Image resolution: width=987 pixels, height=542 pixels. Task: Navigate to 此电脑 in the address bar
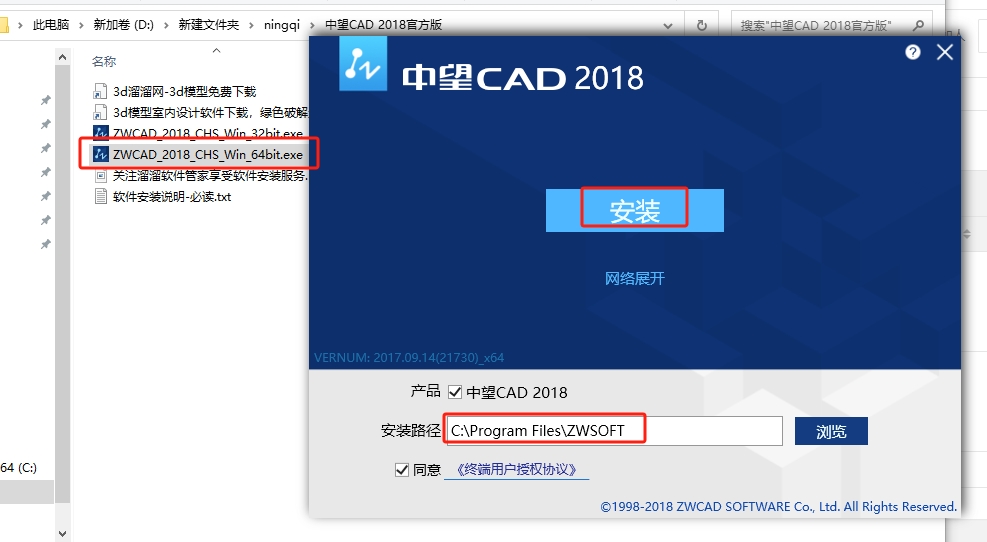point(51,25)
